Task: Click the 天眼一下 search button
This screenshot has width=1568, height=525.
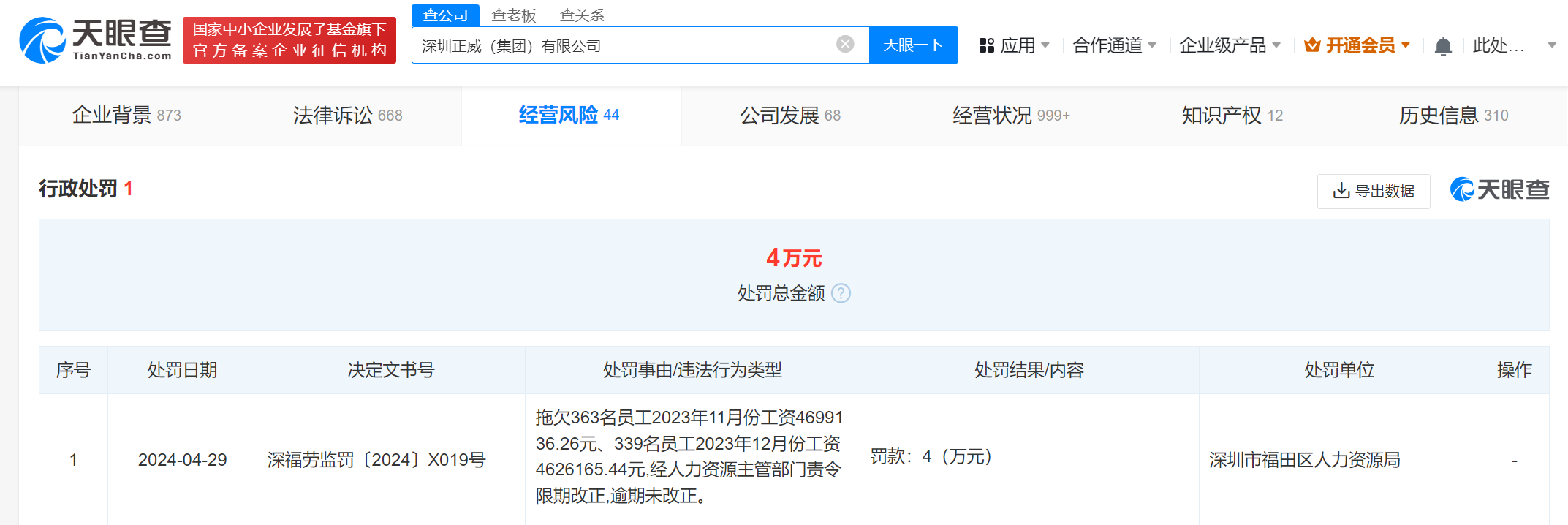Action: pyautogui.click(x=913, y=45)
